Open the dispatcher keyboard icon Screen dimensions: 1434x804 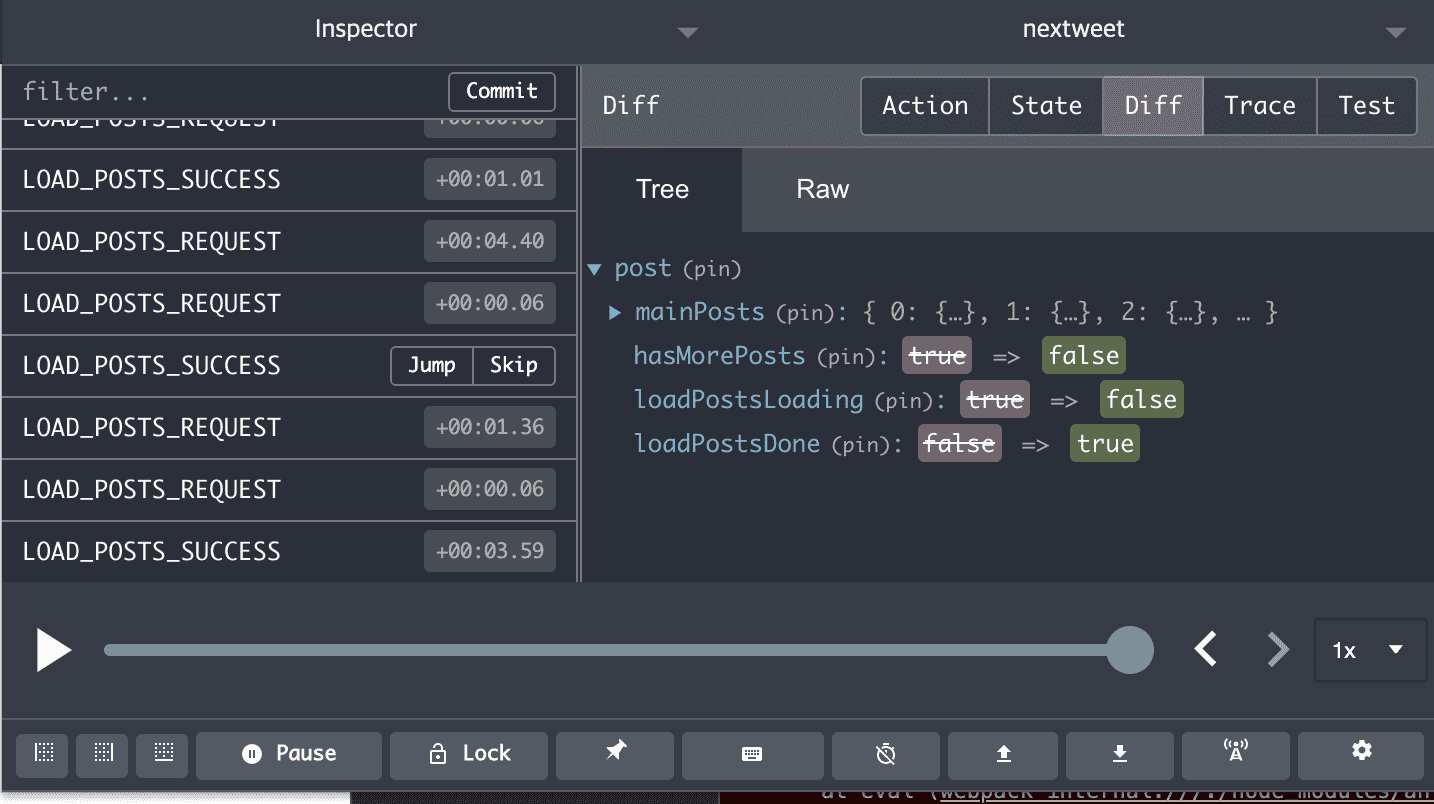(x=752, y=754)
